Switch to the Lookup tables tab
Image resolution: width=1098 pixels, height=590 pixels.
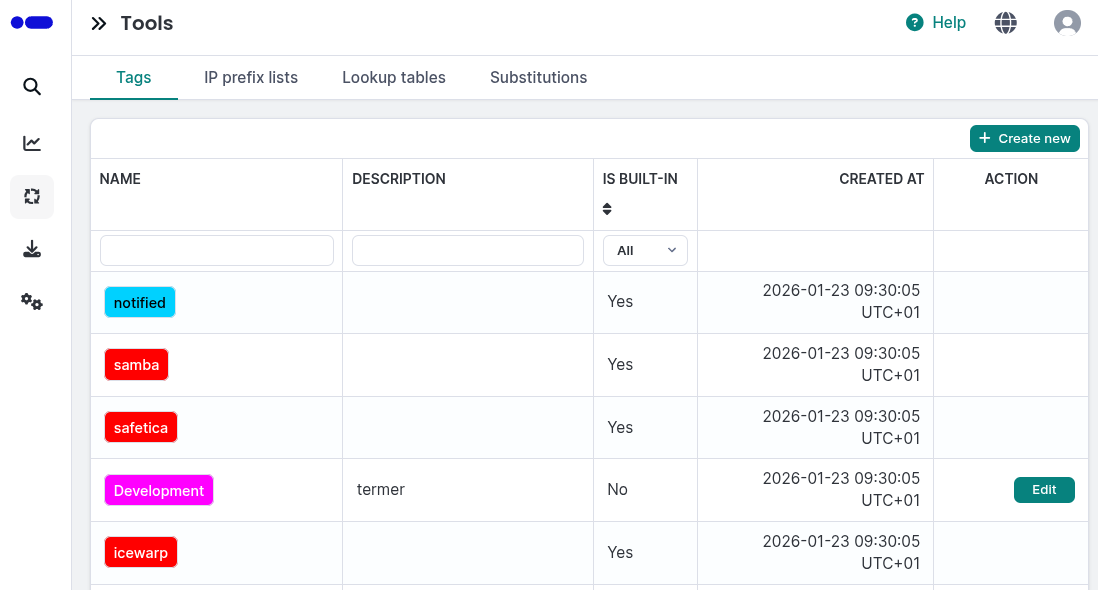coord(394,77)
